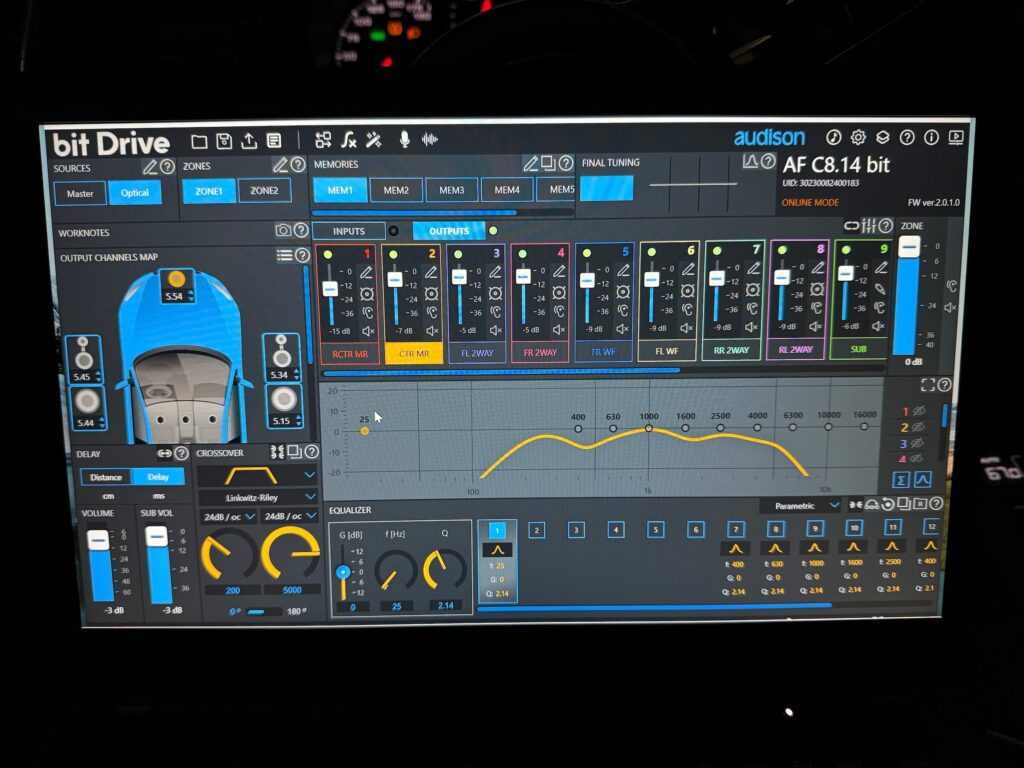Screen dimensions: 1024x768
Task: Edit Memories with the pencil icon
Action: [x=530, y=163]
